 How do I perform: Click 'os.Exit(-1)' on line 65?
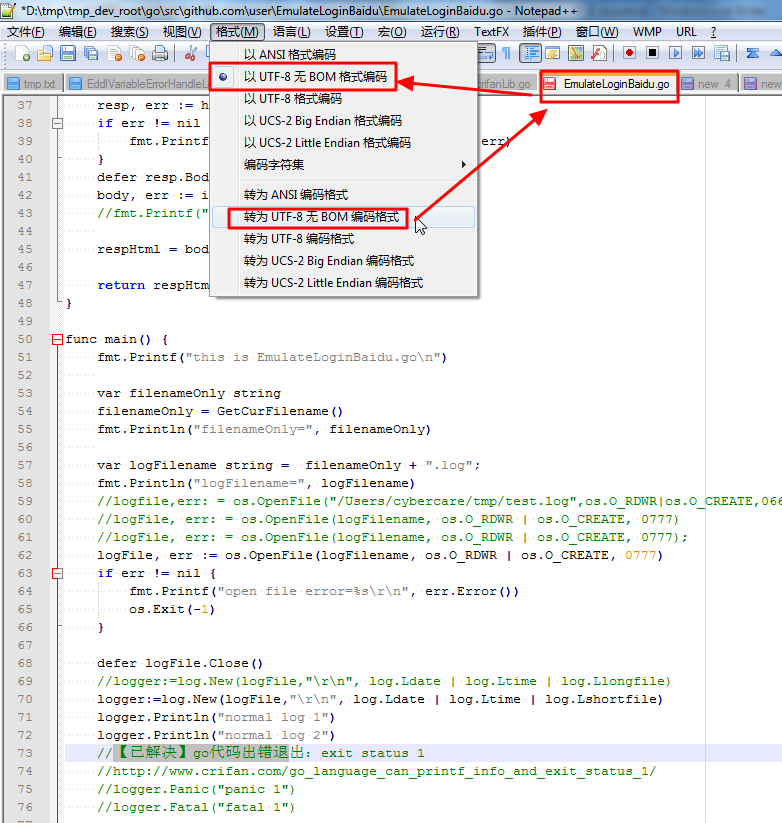(x=172, y=609)
